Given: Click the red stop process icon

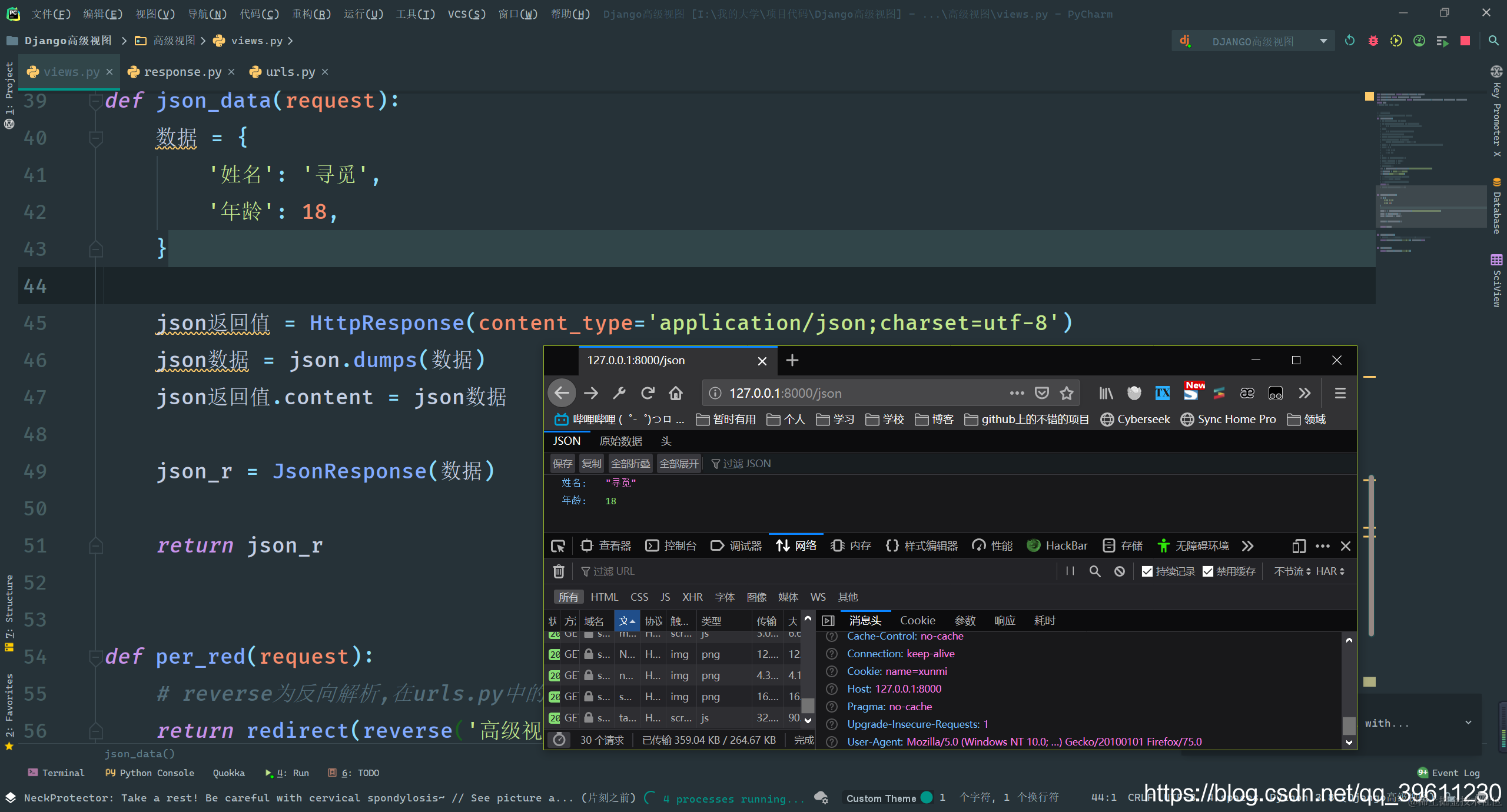Looking at the screenshot, I should (x=1465, y=41).
